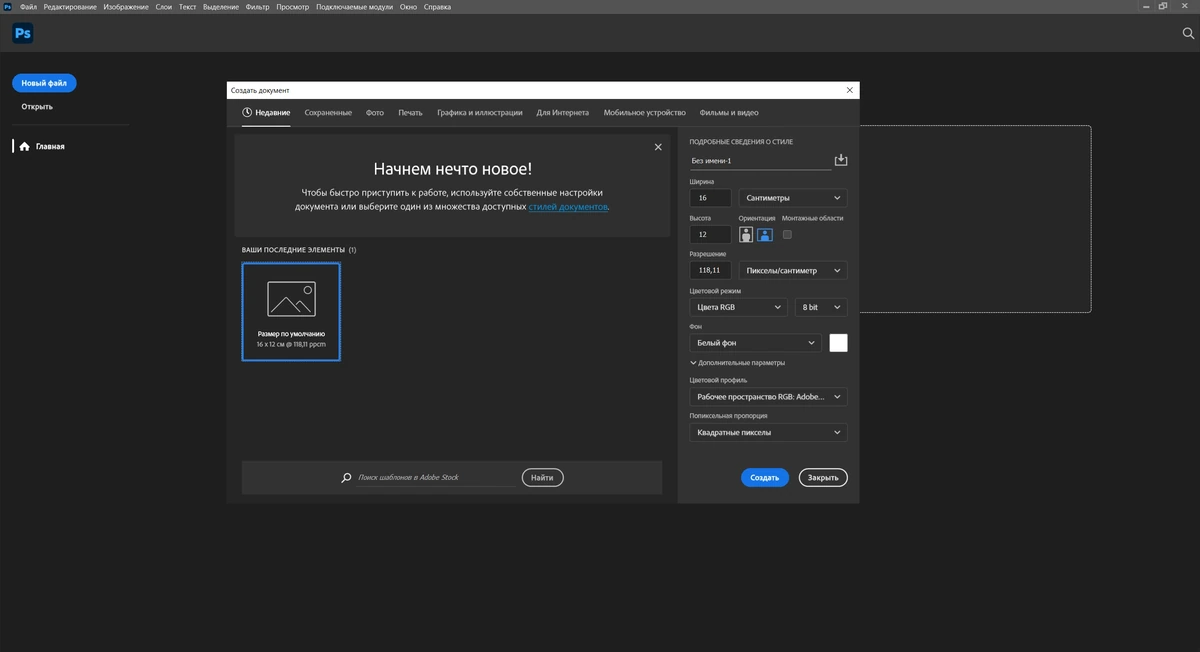The image size is (1200, 652).
Task: Switch to Графика и иллюстрации tab
Action: point(480,113)
